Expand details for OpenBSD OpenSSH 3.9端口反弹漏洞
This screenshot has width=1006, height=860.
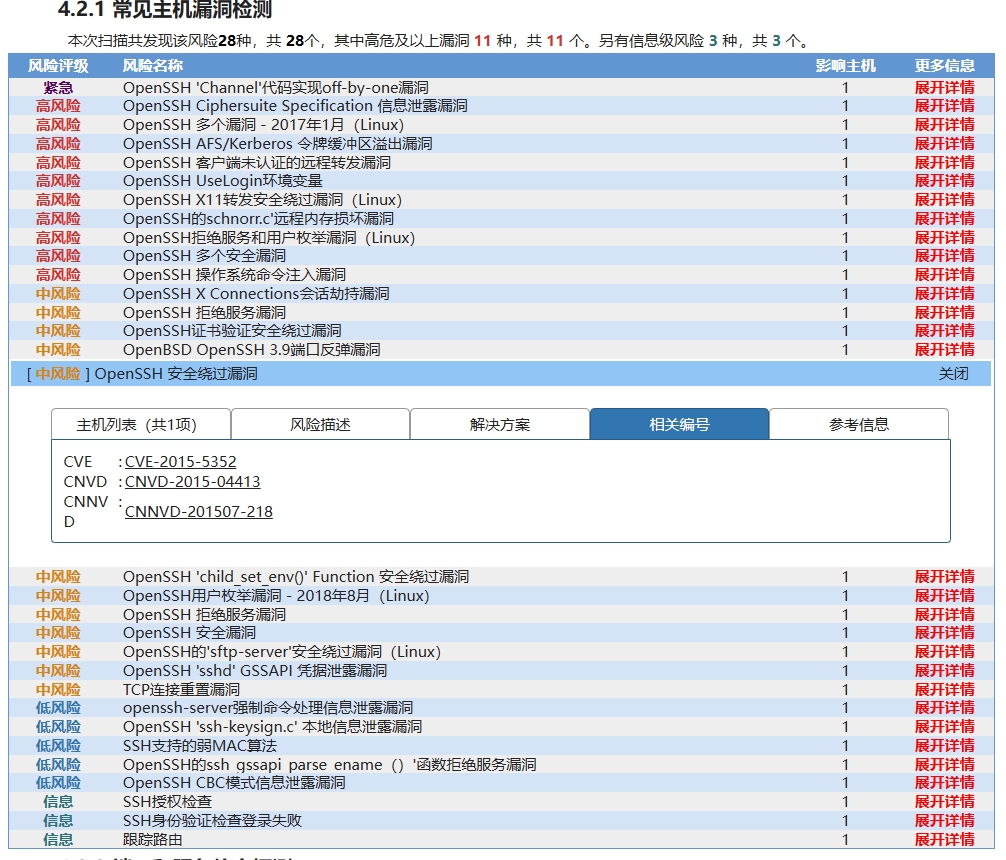(944, 350)
